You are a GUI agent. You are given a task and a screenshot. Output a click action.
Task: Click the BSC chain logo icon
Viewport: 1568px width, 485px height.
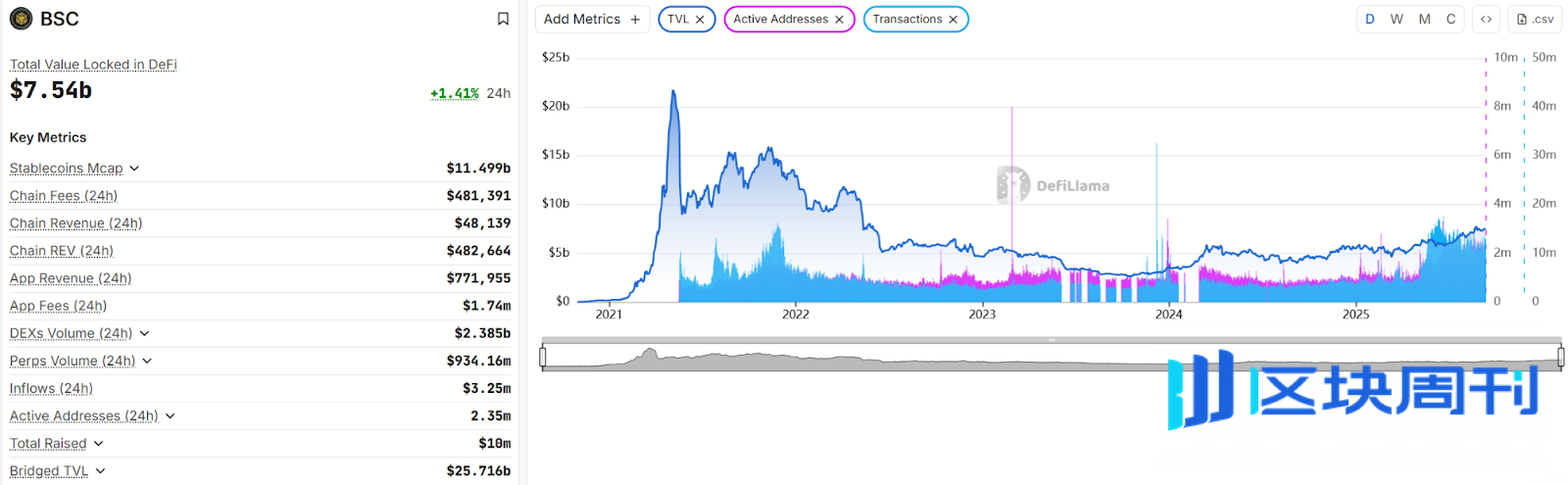(21, 19)
